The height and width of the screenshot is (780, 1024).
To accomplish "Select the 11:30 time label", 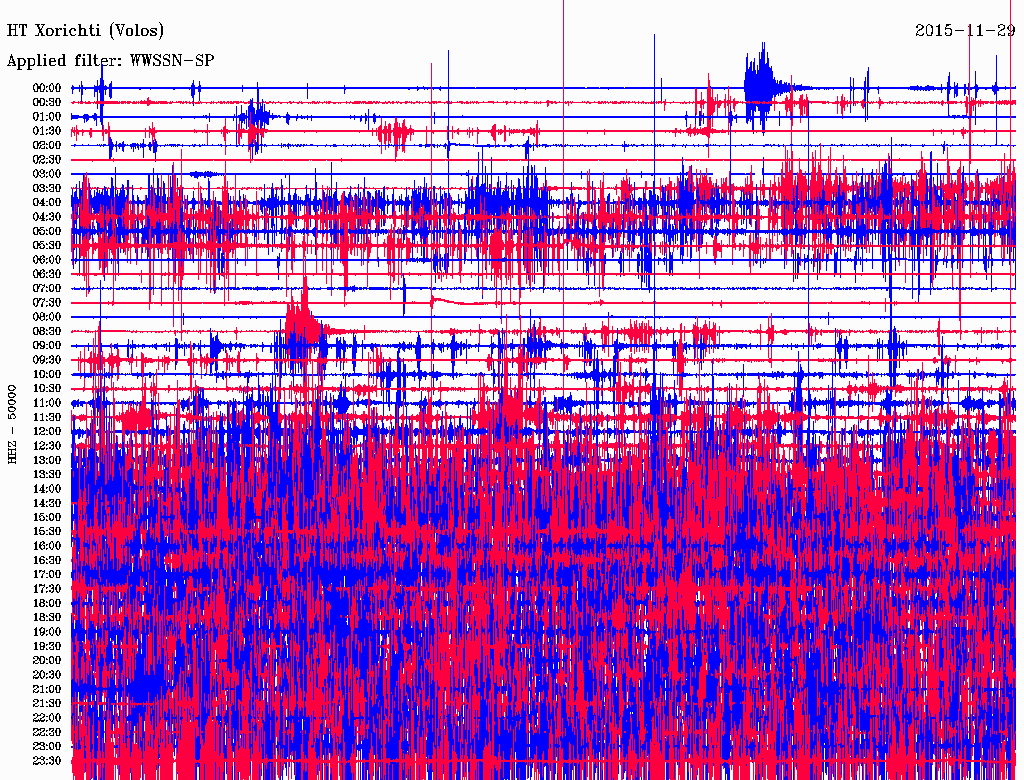I will click(x=47, y=417).
